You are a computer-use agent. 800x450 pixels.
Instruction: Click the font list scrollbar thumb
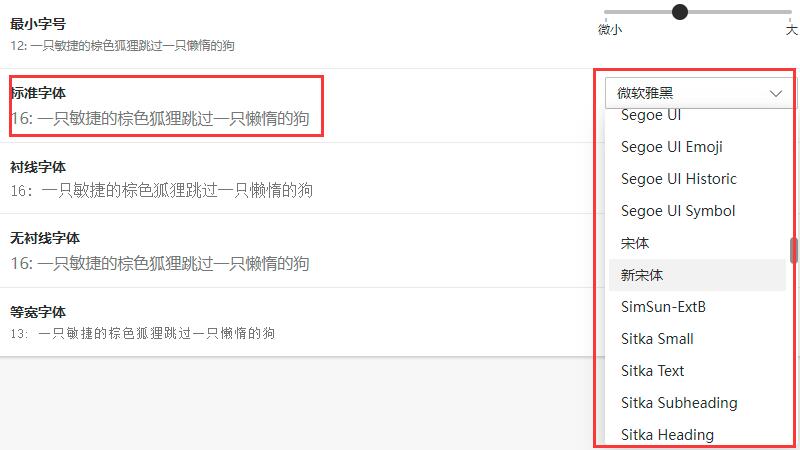(794, 251)
